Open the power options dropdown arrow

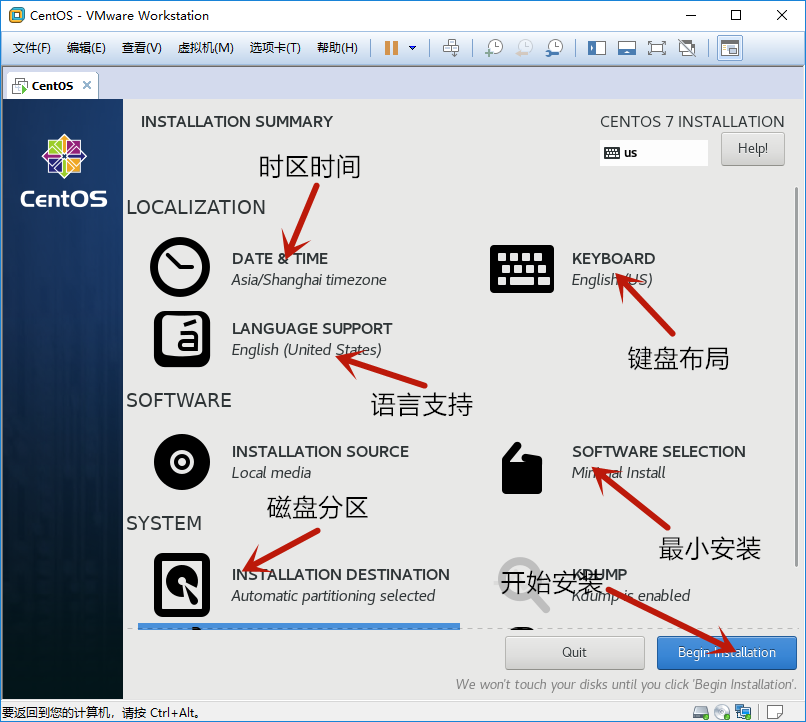pos(412,48)
